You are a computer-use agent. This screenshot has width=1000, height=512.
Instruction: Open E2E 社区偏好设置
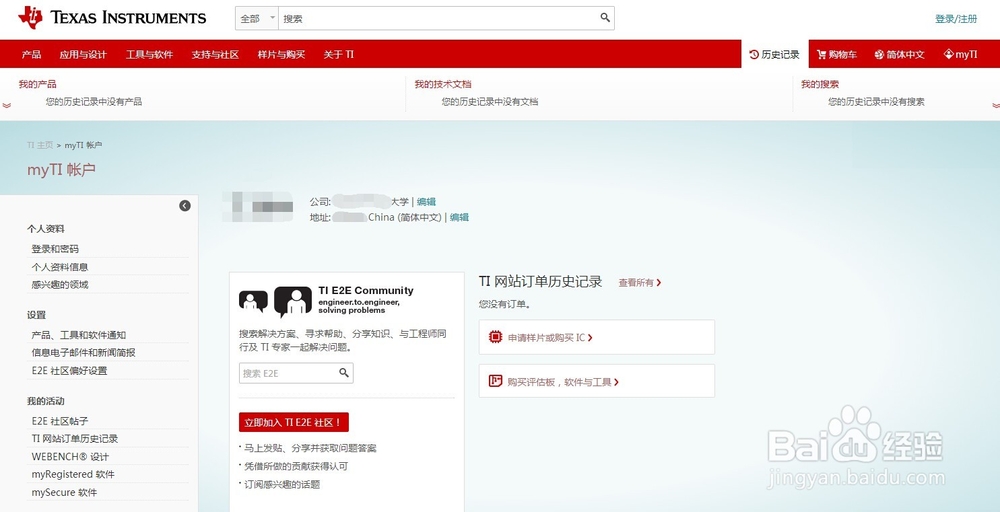pyautogui.click(x=70, y=370)
